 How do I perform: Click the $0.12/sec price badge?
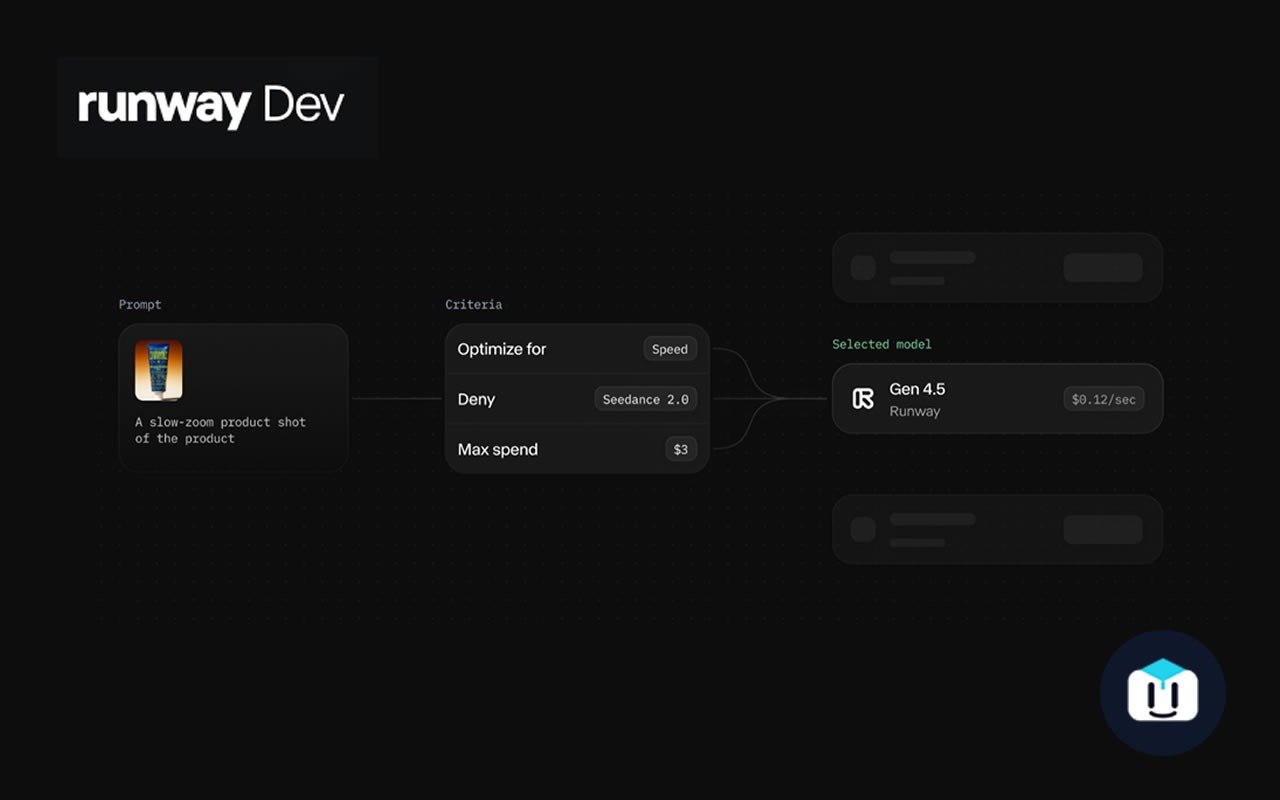coord(1104,399)
